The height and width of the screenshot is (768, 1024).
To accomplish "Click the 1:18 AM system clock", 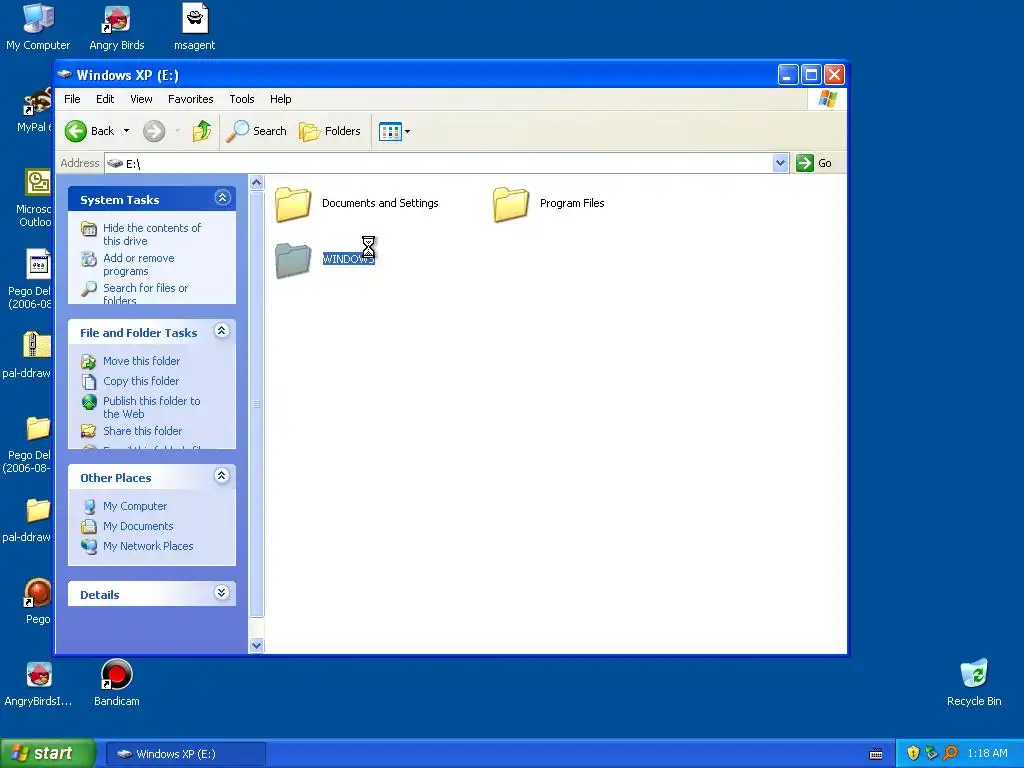I will click(987, 754).
